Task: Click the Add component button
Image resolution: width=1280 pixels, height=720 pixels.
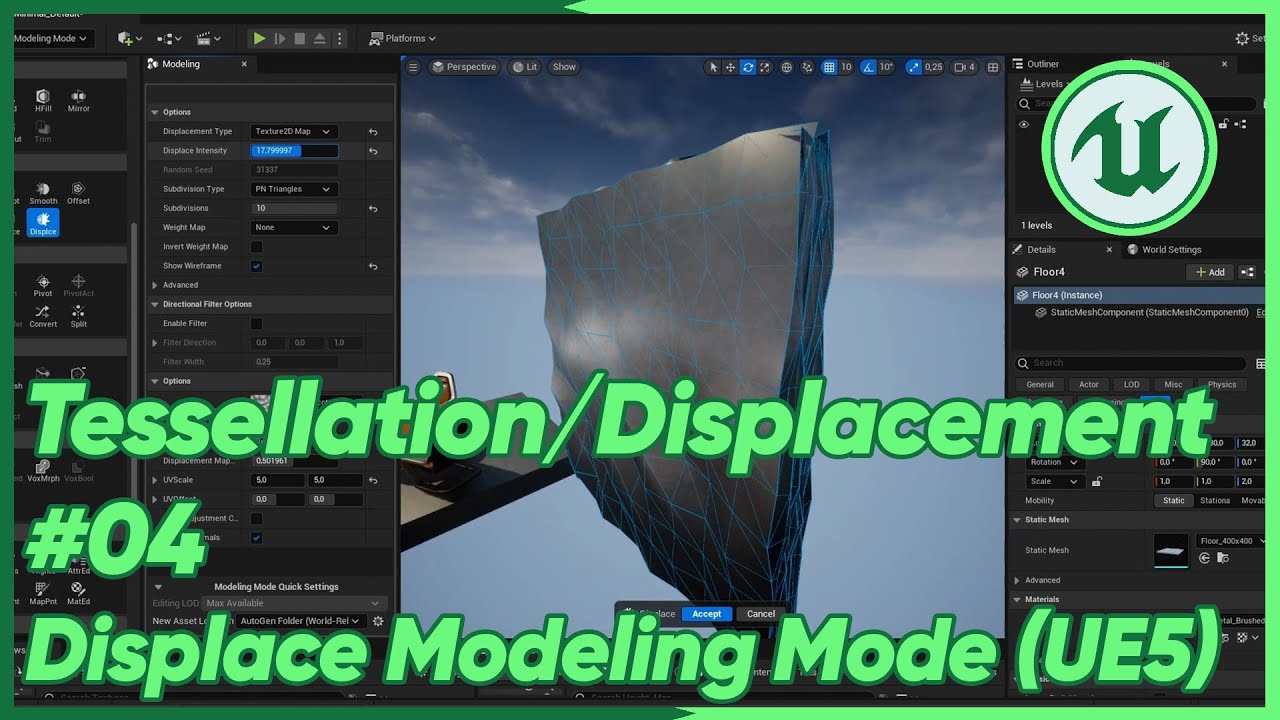Action: 1210,272
